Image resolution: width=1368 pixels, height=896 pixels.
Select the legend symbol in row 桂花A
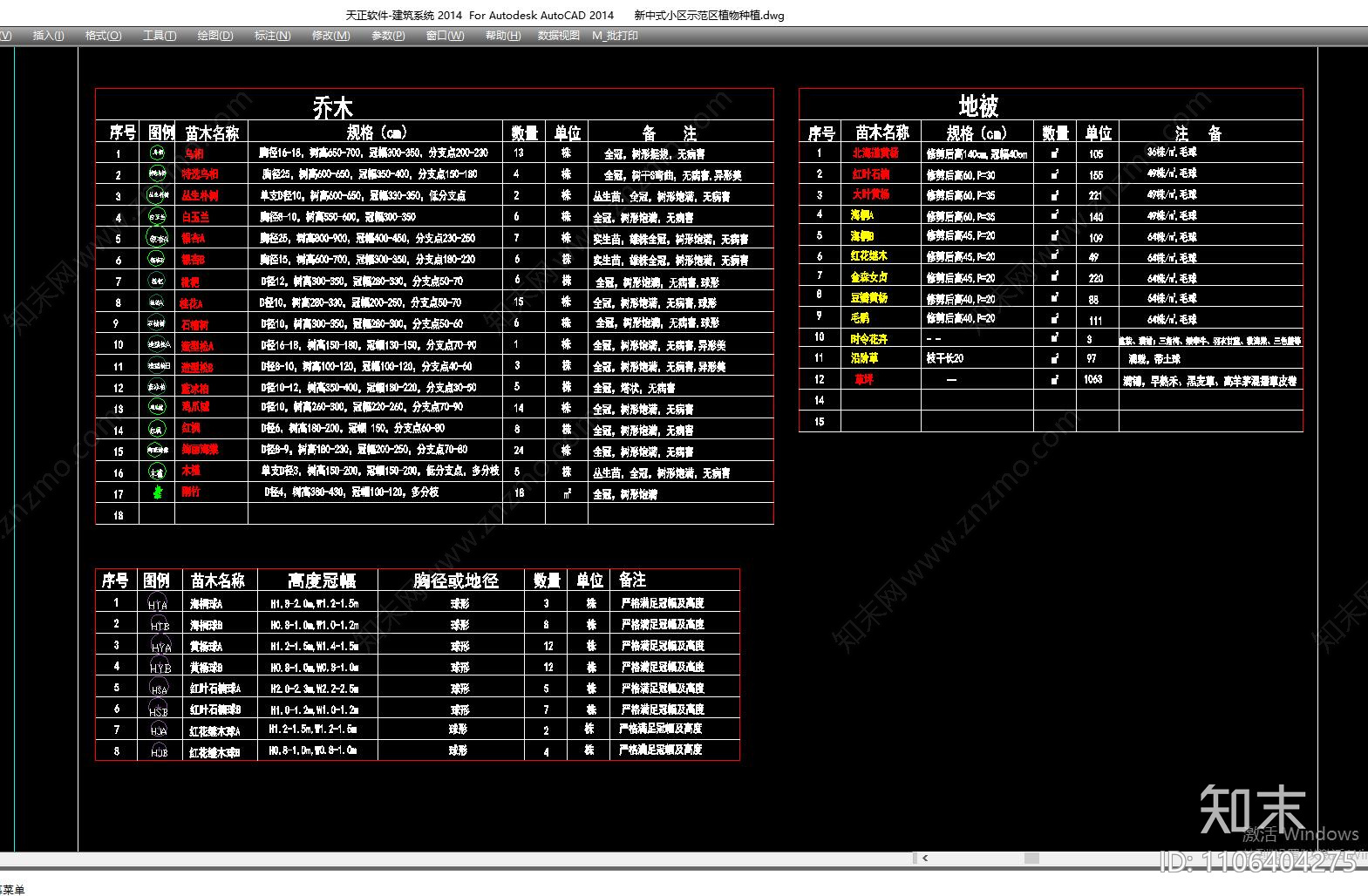(x=157, y=302)
